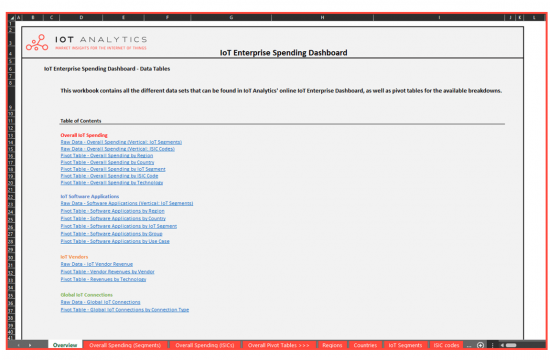Follow Pivot Table - Overall Spending by Region link
This screenshot has width=550, height=360.
[x=107, y=155]
